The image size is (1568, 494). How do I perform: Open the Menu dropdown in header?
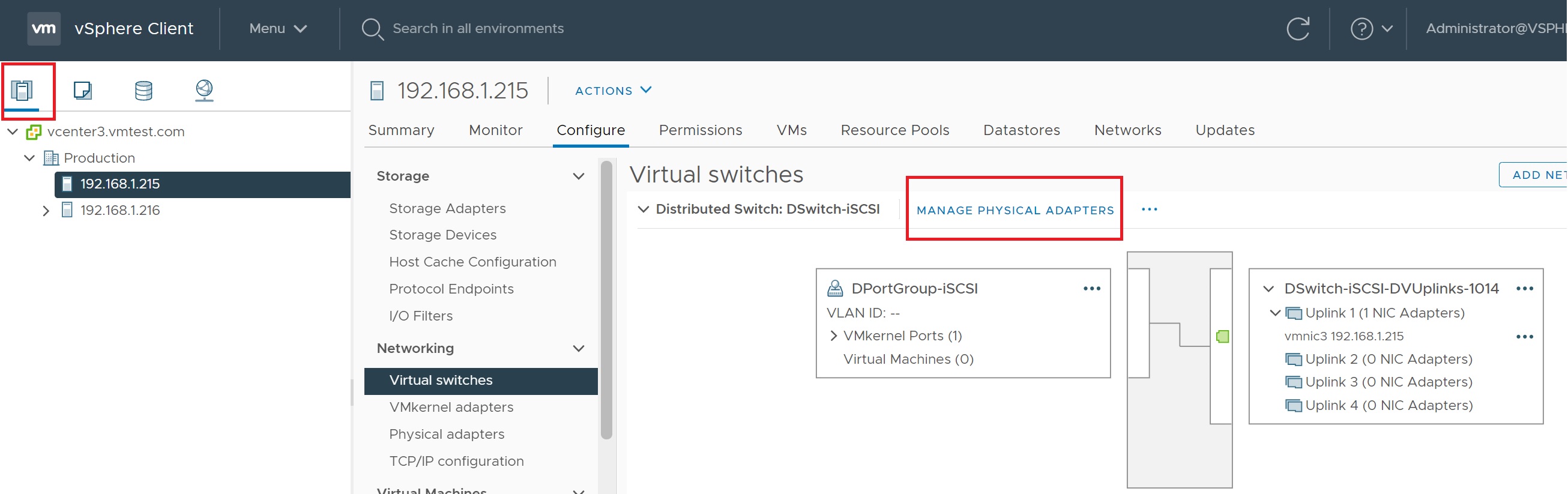point(277,29)
